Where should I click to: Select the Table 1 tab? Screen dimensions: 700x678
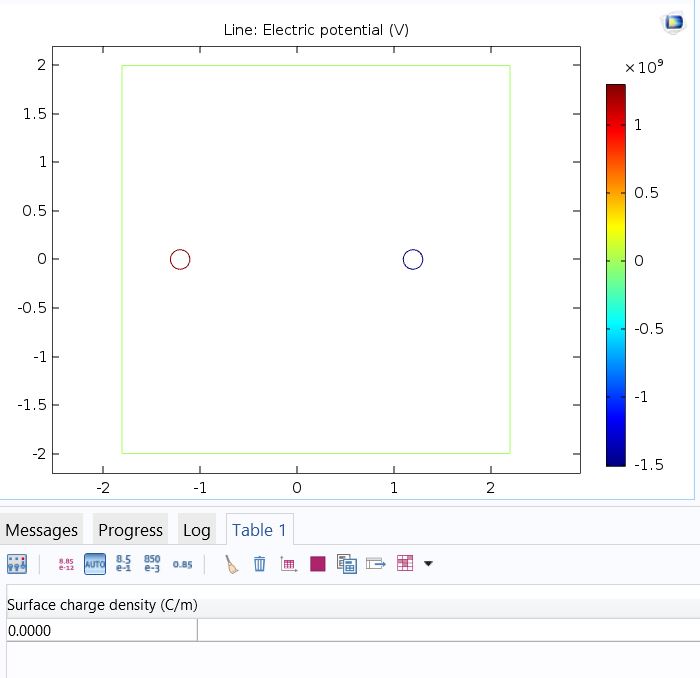click(259, 530)
